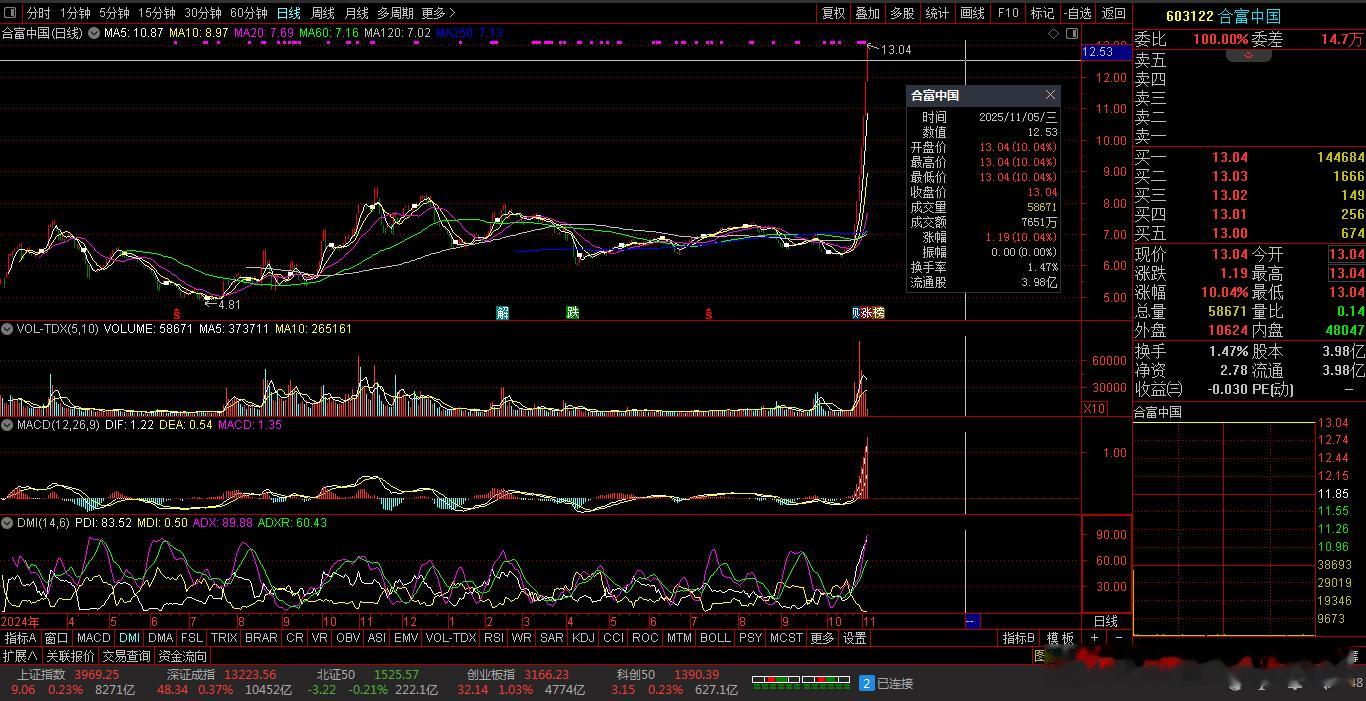Click the 复权 button
Image resolution: width=1366 pixels, height=701 pixels.
(x=833, y=13)
